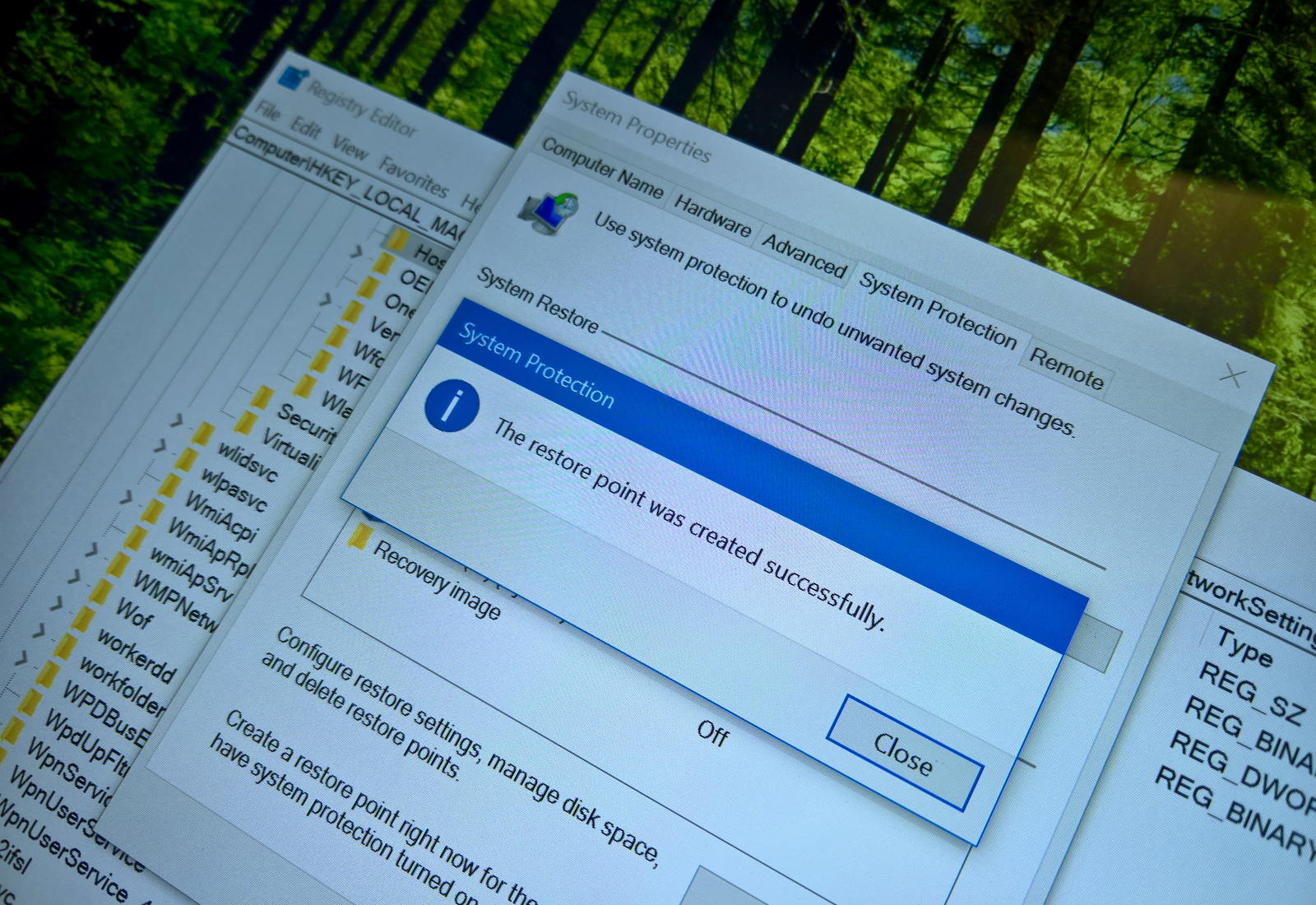Click folder icon beside wlpasvc key
The image size is (1316, 905).
pos(186,460)
